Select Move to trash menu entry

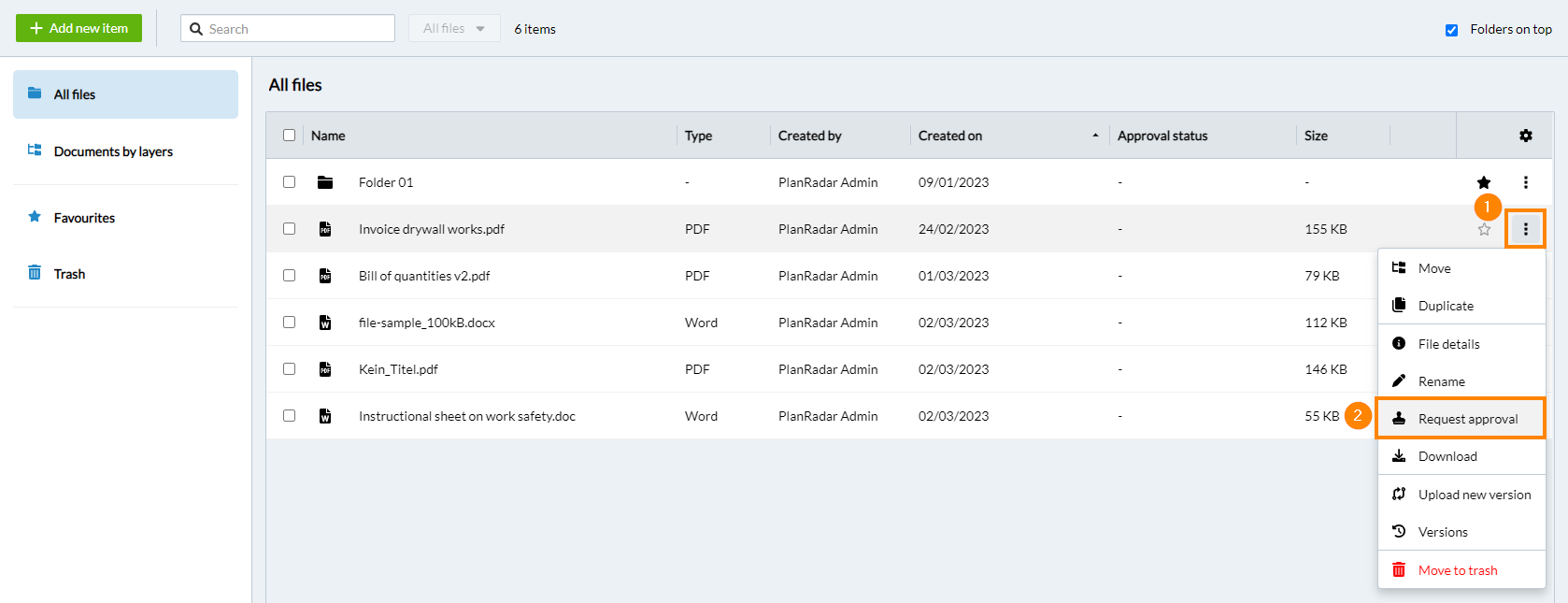[x=1457, y=570]
